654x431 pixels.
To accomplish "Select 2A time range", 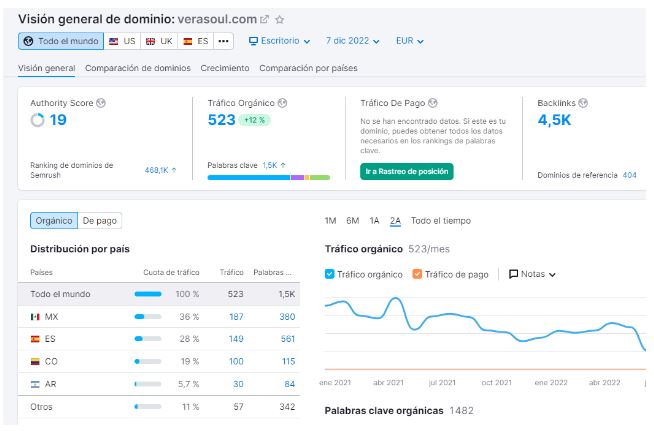I will coord(395,221).
